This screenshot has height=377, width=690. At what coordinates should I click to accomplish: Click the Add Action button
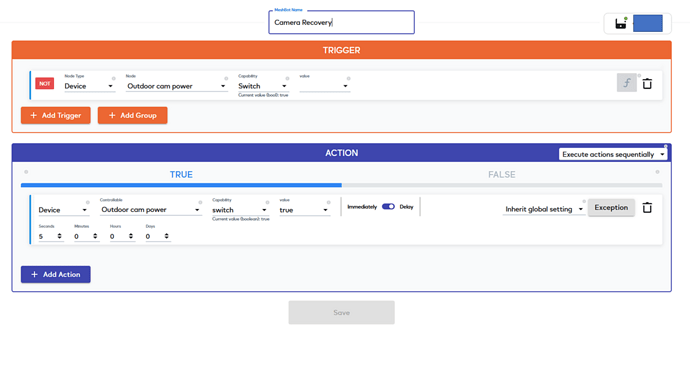tap(55, 275)
